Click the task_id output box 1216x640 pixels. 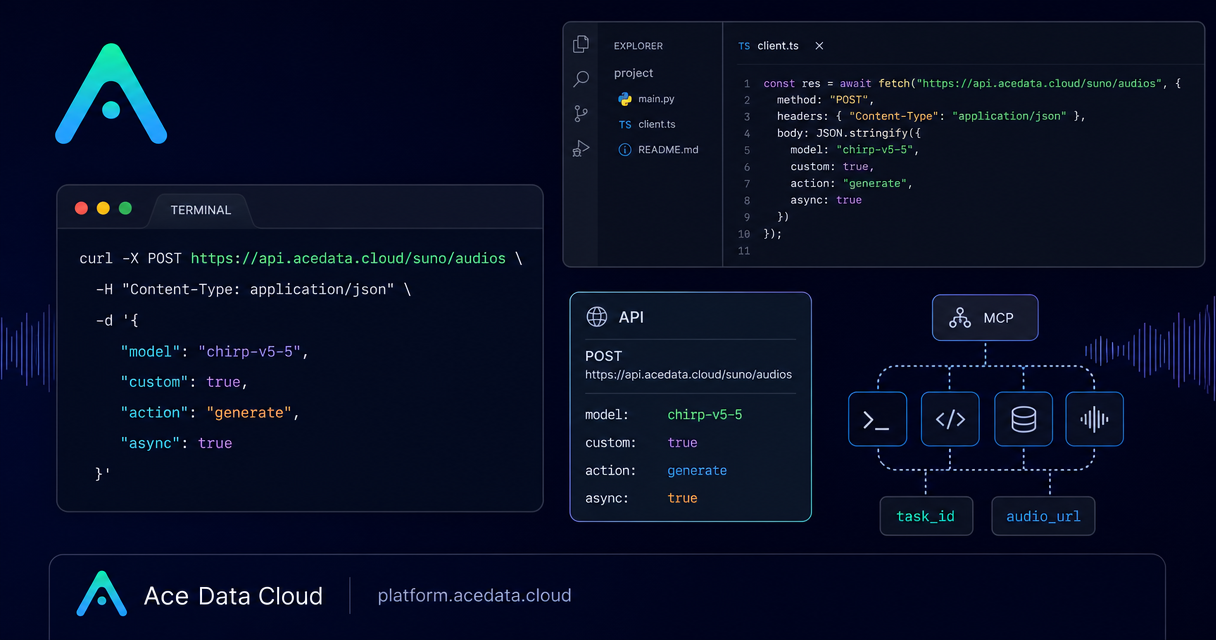[x=926, y=516]
